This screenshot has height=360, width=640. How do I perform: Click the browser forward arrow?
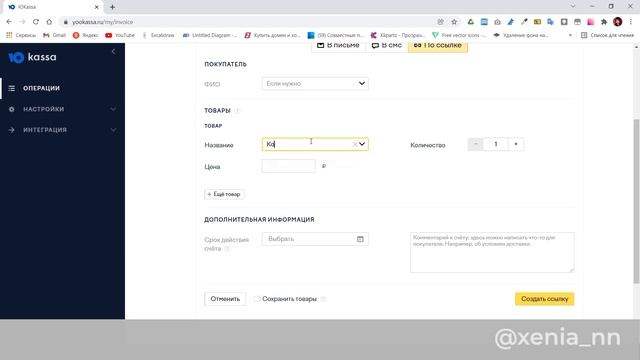22,22
